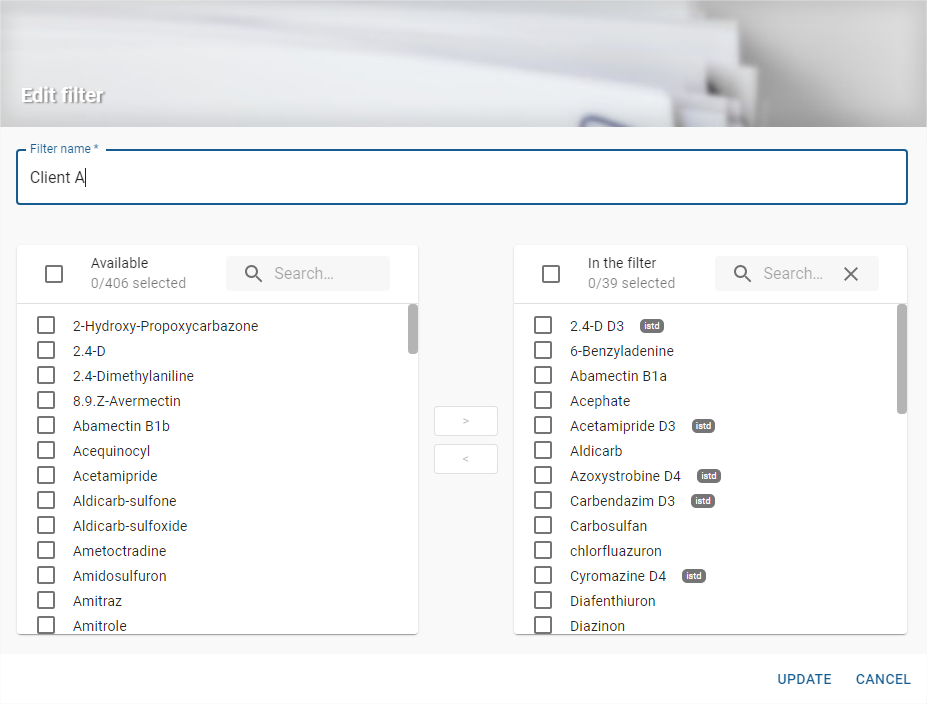Viewport: 927px width, 704px height.
Task: Click the search magnifier in filter list
Action: 742,274
